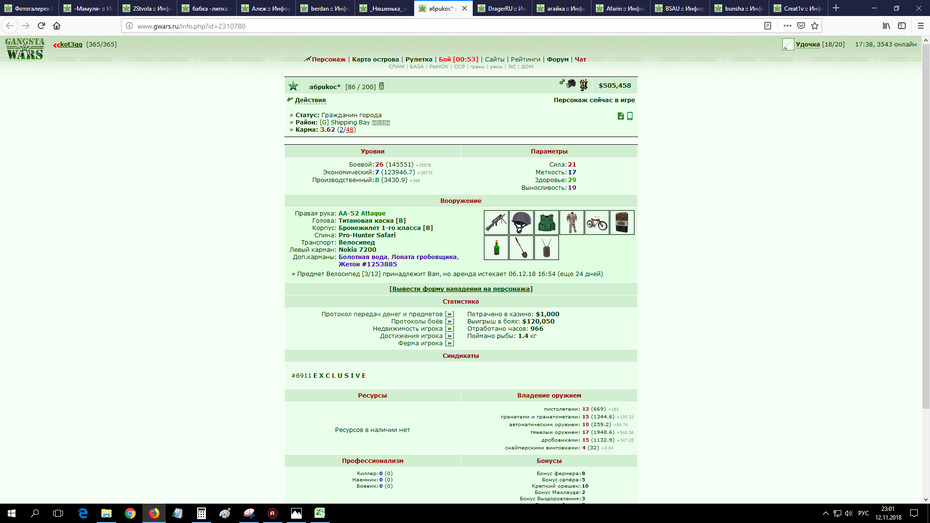Switch to the DragerRU browser tab
This screenshot has width=930, height=523.
[x=503, y=8]
